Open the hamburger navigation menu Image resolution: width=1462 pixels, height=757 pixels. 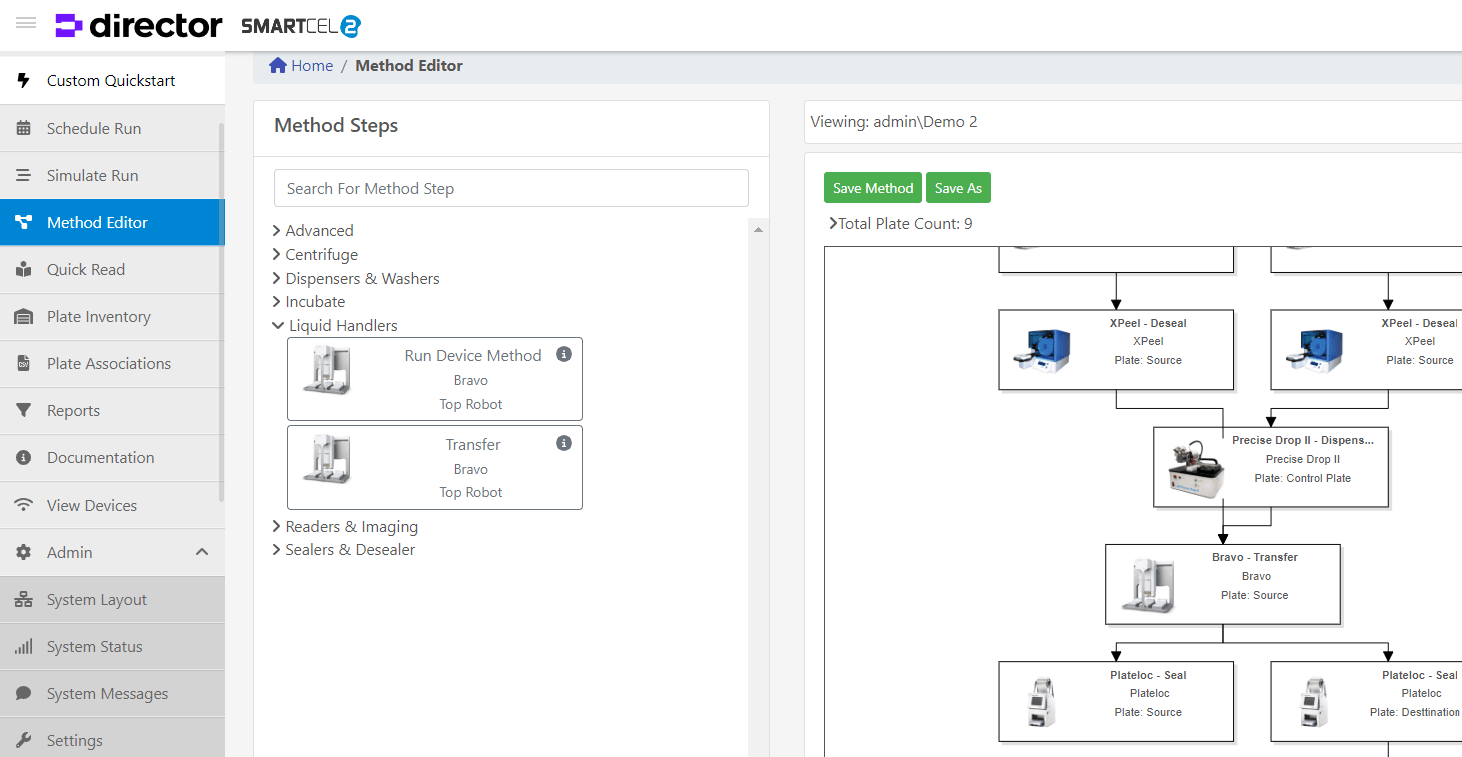click(26, 23)
